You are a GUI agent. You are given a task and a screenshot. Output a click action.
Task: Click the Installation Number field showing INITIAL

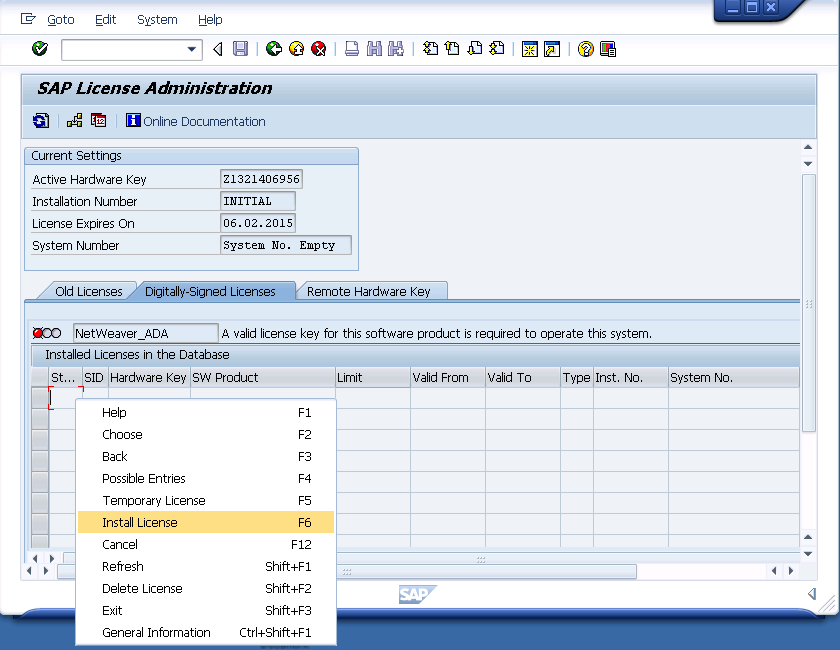tap(258, 201)
